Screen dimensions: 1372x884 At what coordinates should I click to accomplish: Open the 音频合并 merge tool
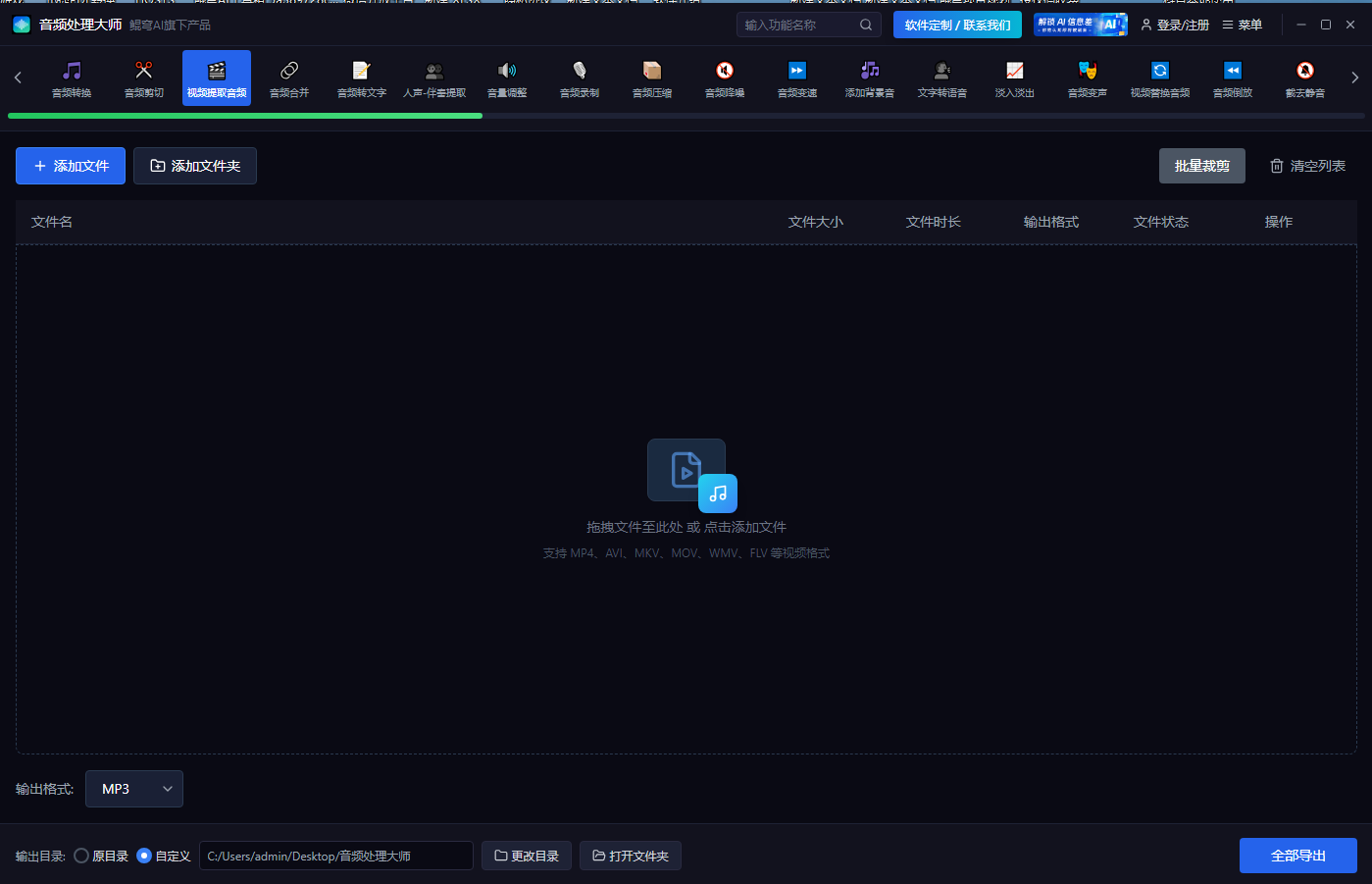289,78
